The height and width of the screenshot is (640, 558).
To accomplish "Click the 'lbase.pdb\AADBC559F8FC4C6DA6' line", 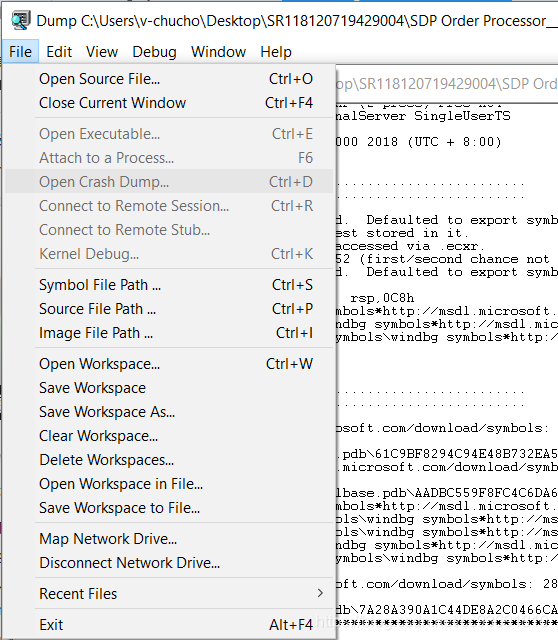I will (x=447, y=493).
